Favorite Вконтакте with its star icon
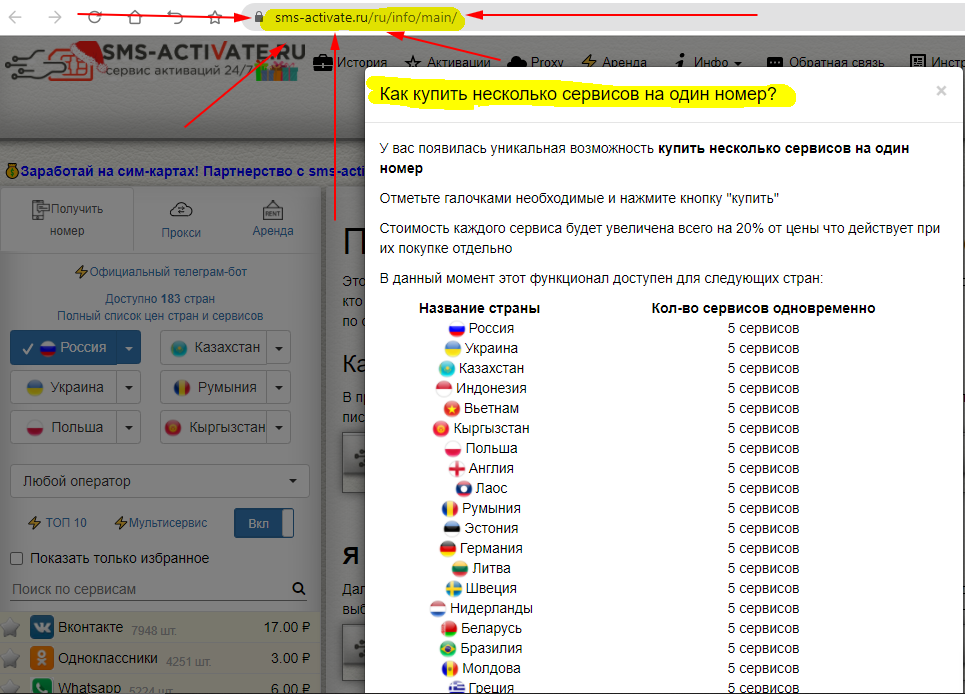 [10, 628]
